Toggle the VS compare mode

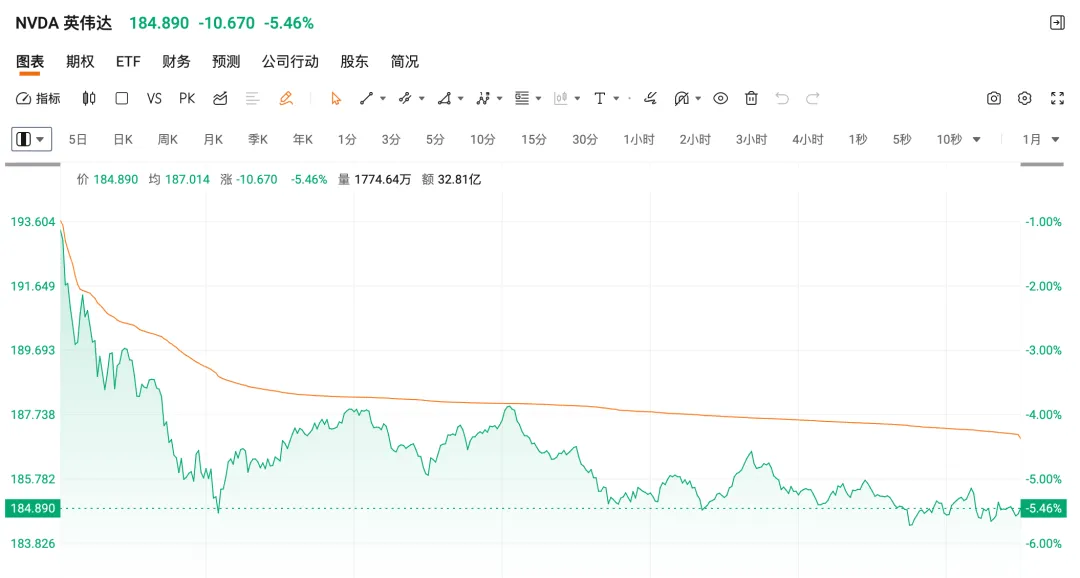click(x=154, y=98)
